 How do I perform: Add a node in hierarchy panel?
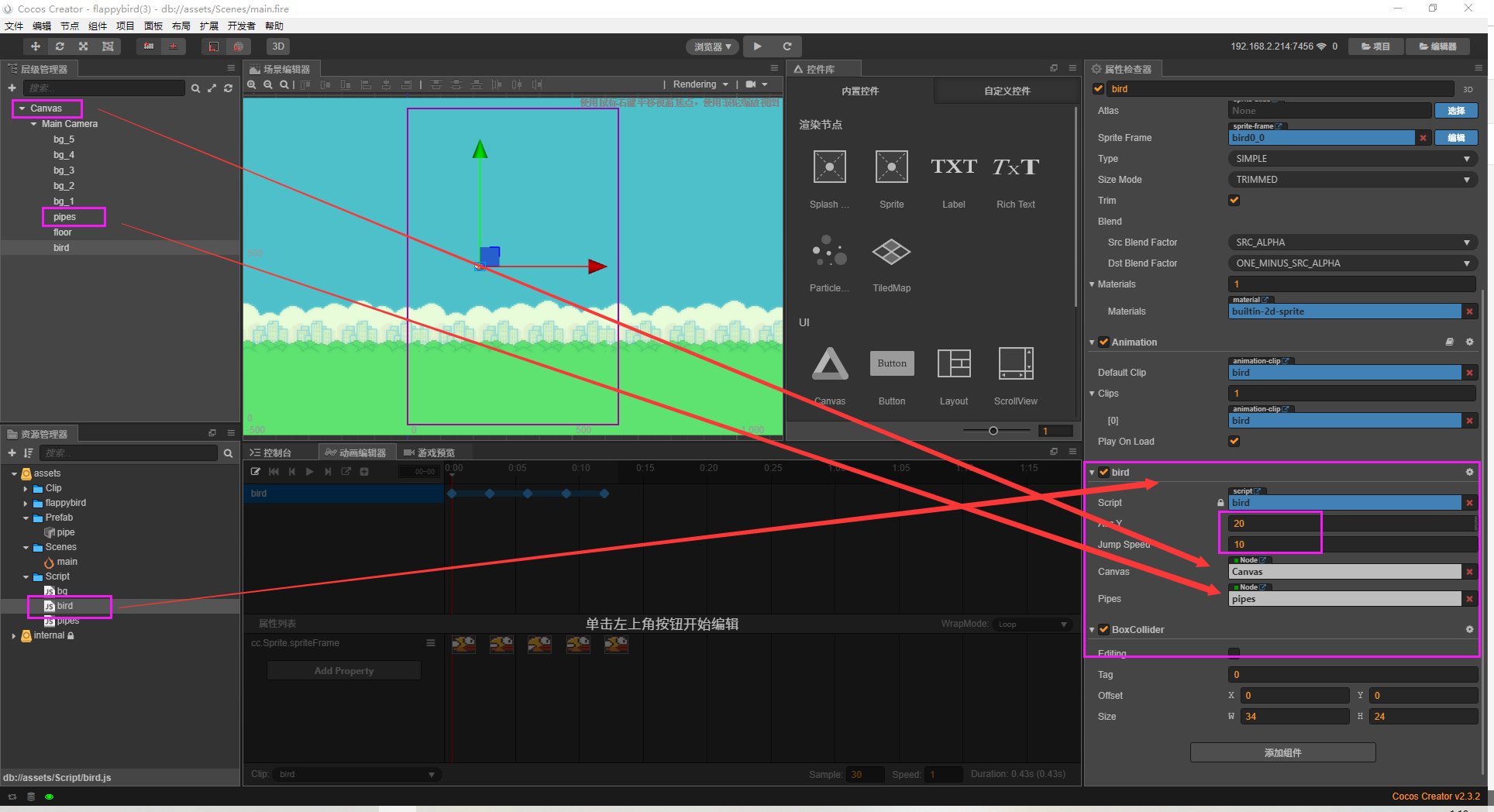coord(12,88)
